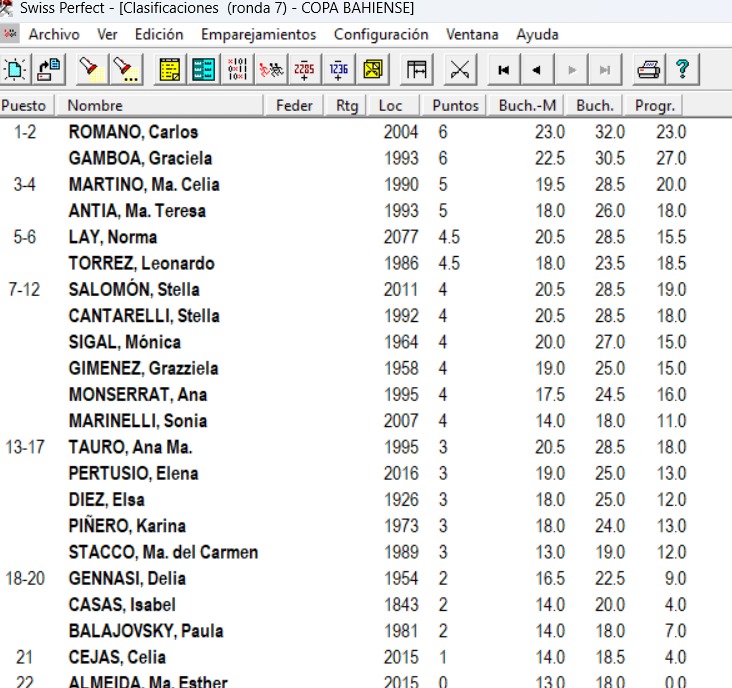
Task: Click the printer icon
Action: [x=649, y=69]
